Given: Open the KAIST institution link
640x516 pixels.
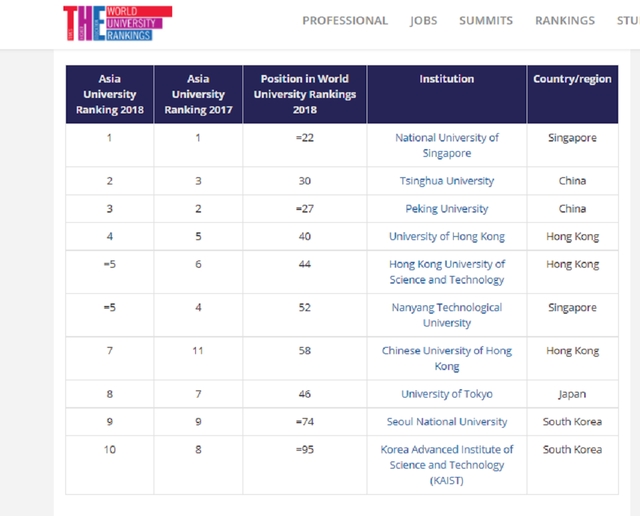Looking at the screenshot, I should coord(447,465).
